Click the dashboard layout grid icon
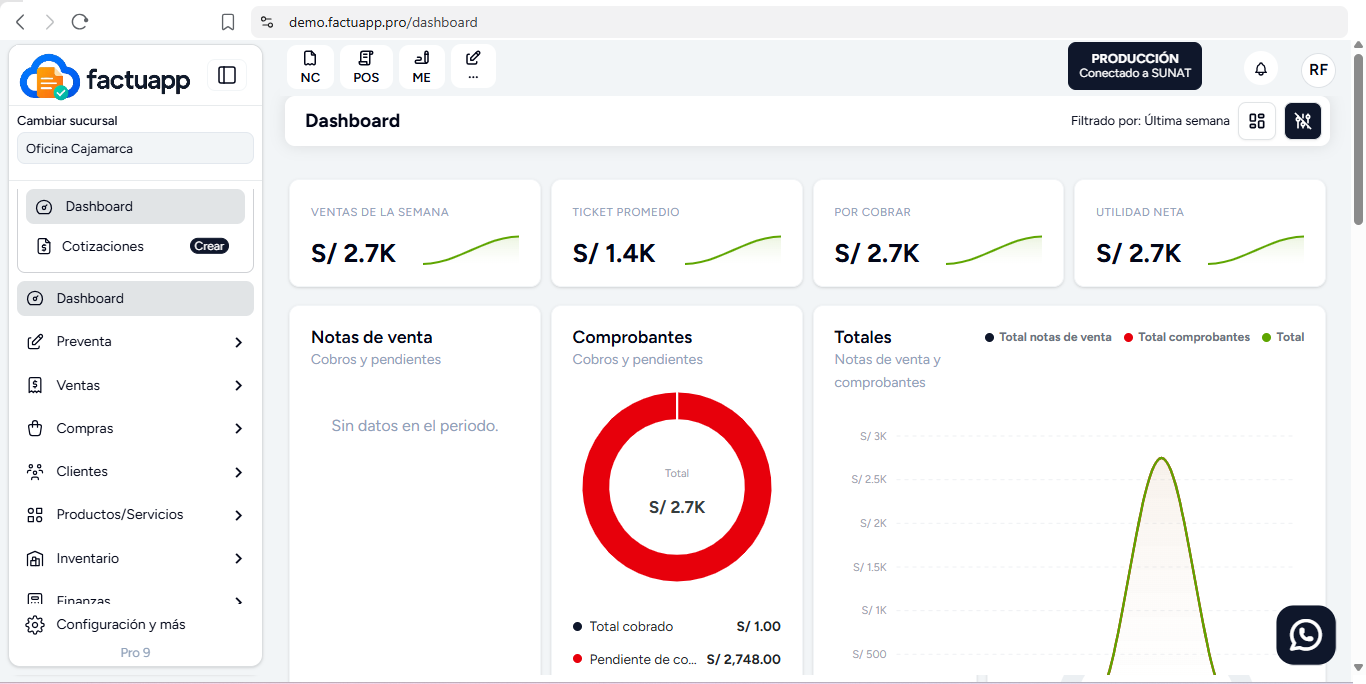 (x=1257, y=121)
